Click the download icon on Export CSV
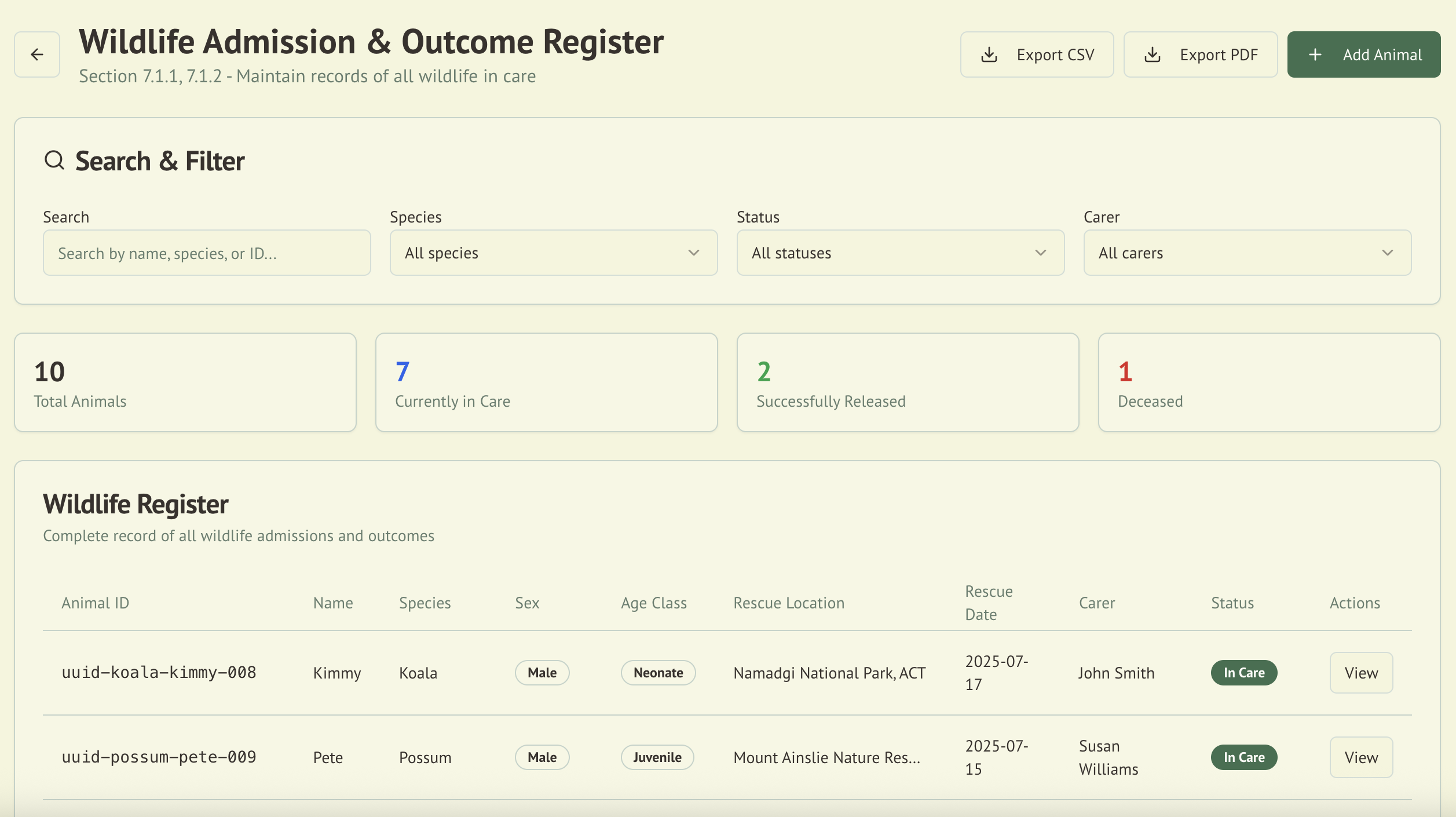This screenshot has height=817, width=1456. [990, 54]
